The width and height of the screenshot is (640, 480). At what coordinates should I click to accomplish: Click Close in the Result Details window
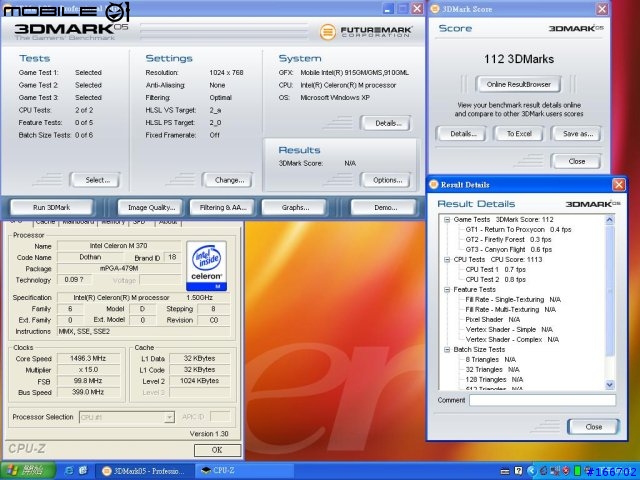click(593, 427)
